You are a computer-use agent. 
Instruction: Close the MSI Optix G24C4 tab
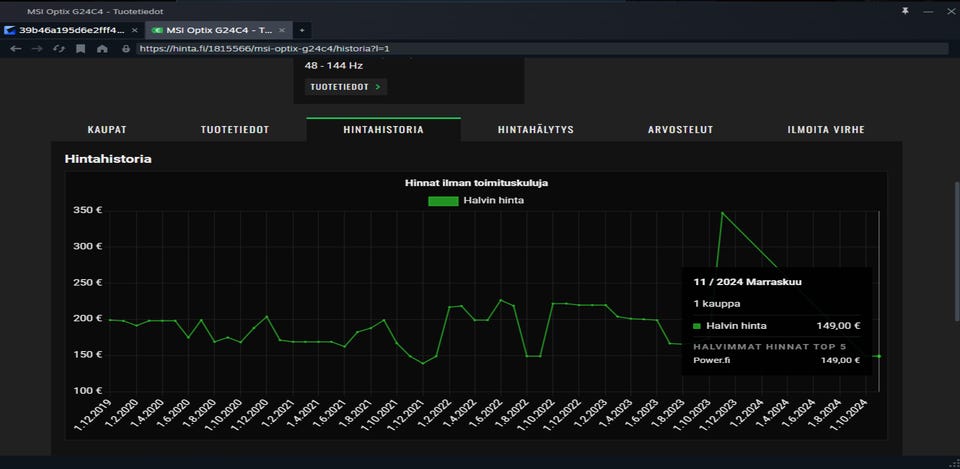pyautogui.click(x=282, y=30)
